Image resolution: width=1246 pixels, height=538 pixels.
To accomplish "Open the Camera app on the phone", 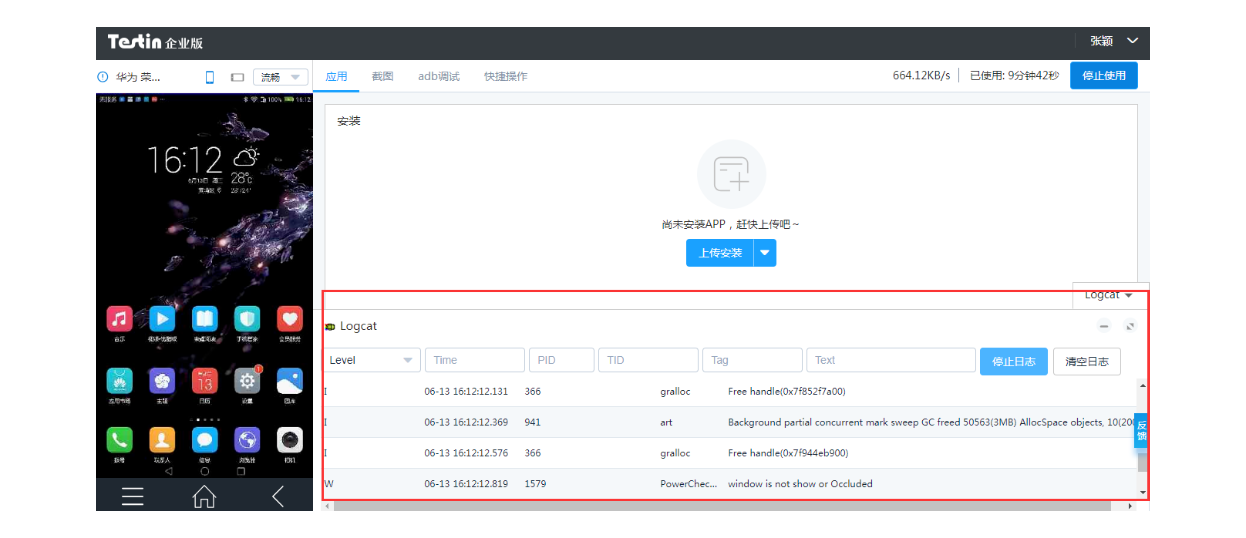I will (290, 440).
